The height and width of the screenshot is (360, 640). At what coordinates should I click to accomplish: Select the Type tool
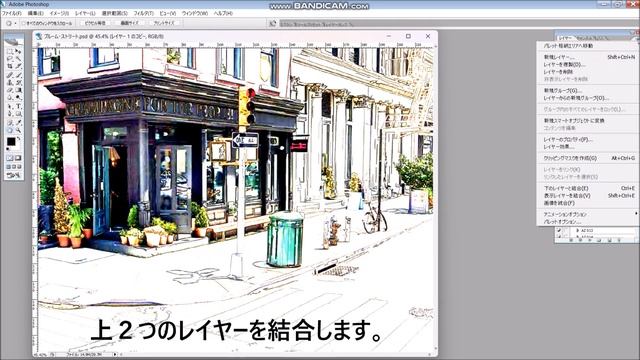click(18, 106)
